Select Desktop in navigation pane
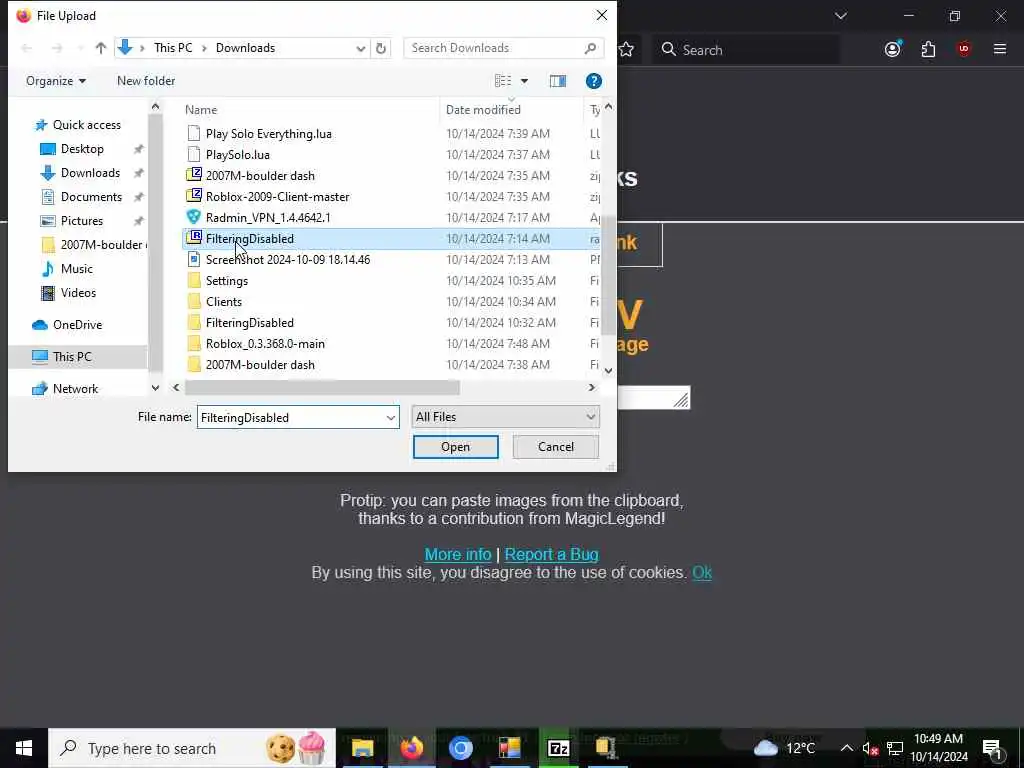This screenshot has height=768, width=1024. pyautogui.click(x=82, y=149)
